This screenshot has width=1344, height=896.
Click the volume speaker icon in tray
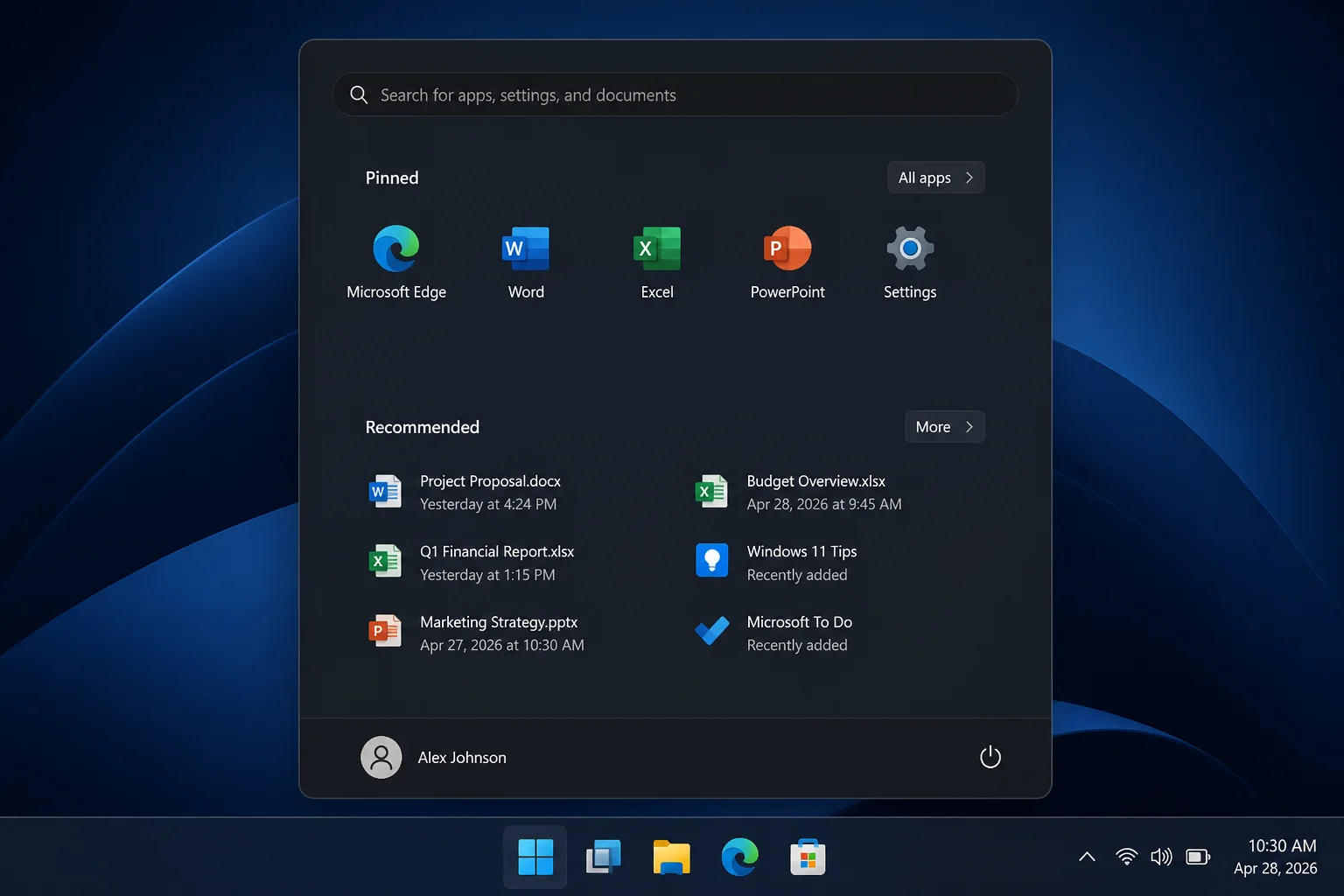[1161, 857]
